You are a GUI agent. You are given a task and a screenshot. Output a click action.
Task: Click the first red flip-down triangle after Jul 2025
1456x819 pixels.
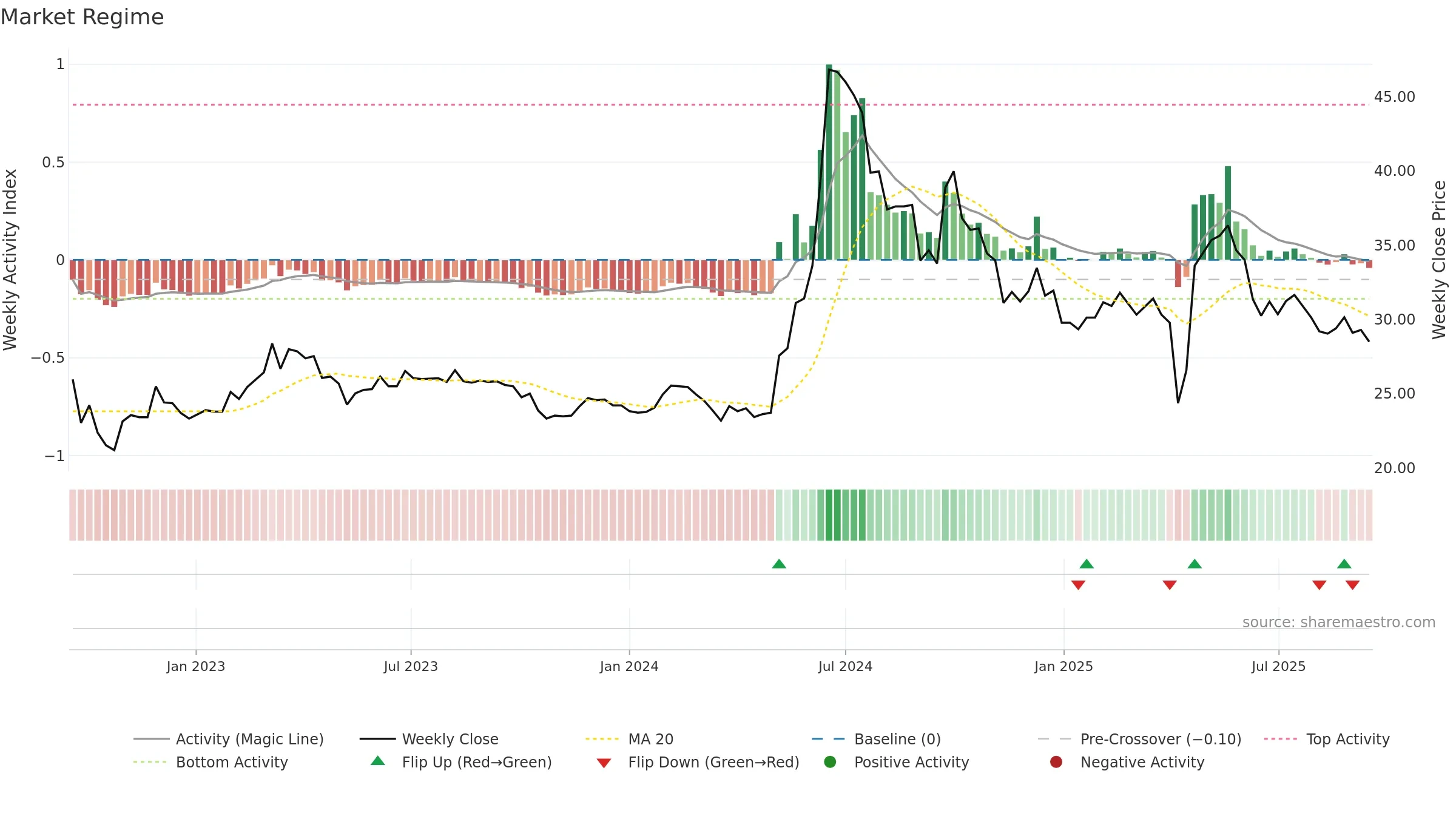point(1319,585)
